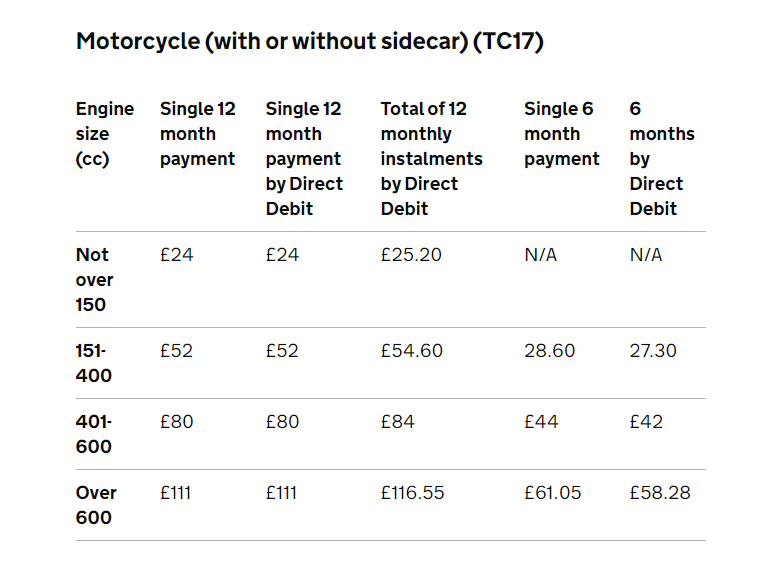Select the 28.60 six month payment cell

click(549, 351)
